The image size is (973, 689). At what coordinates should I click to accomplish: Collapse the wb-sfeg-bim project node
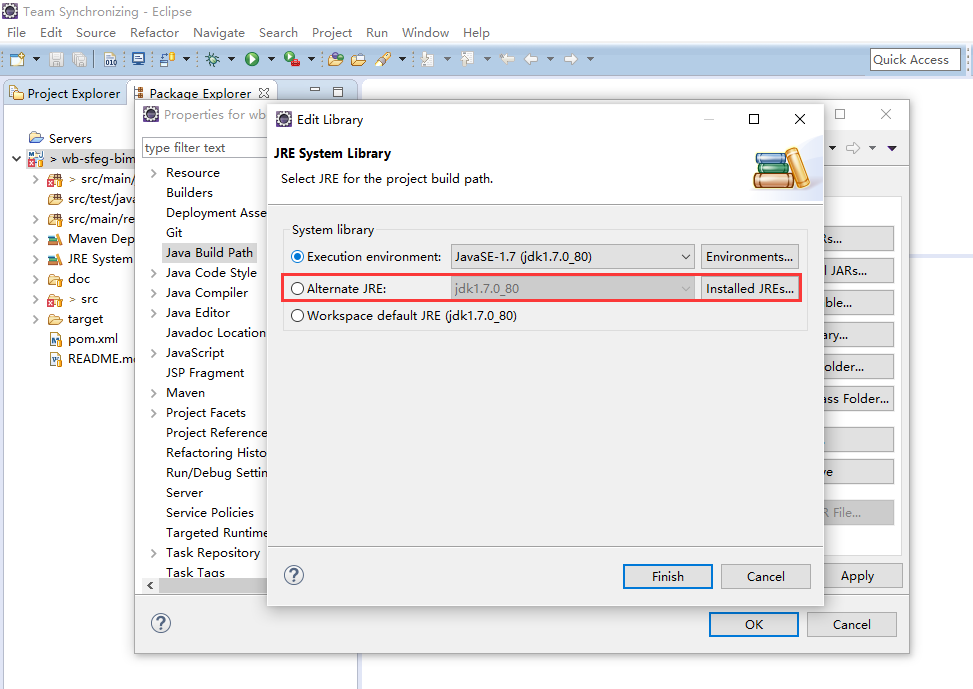[16, 158]
